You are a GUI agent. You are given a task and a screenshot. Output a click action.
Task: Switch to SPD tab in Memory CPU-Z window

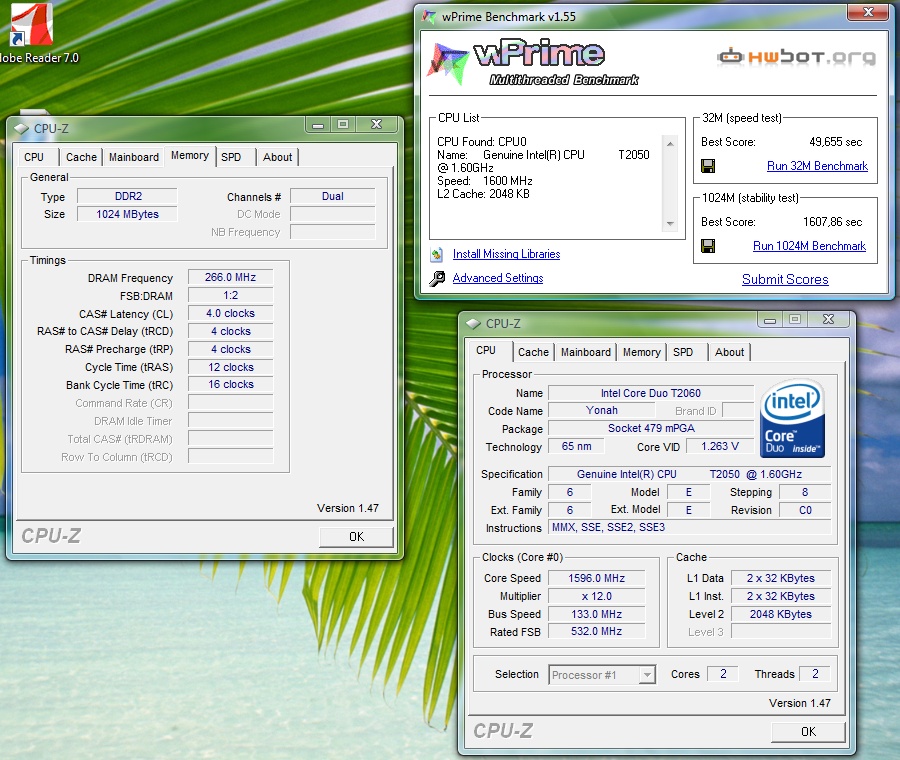[x=231, y=157]
